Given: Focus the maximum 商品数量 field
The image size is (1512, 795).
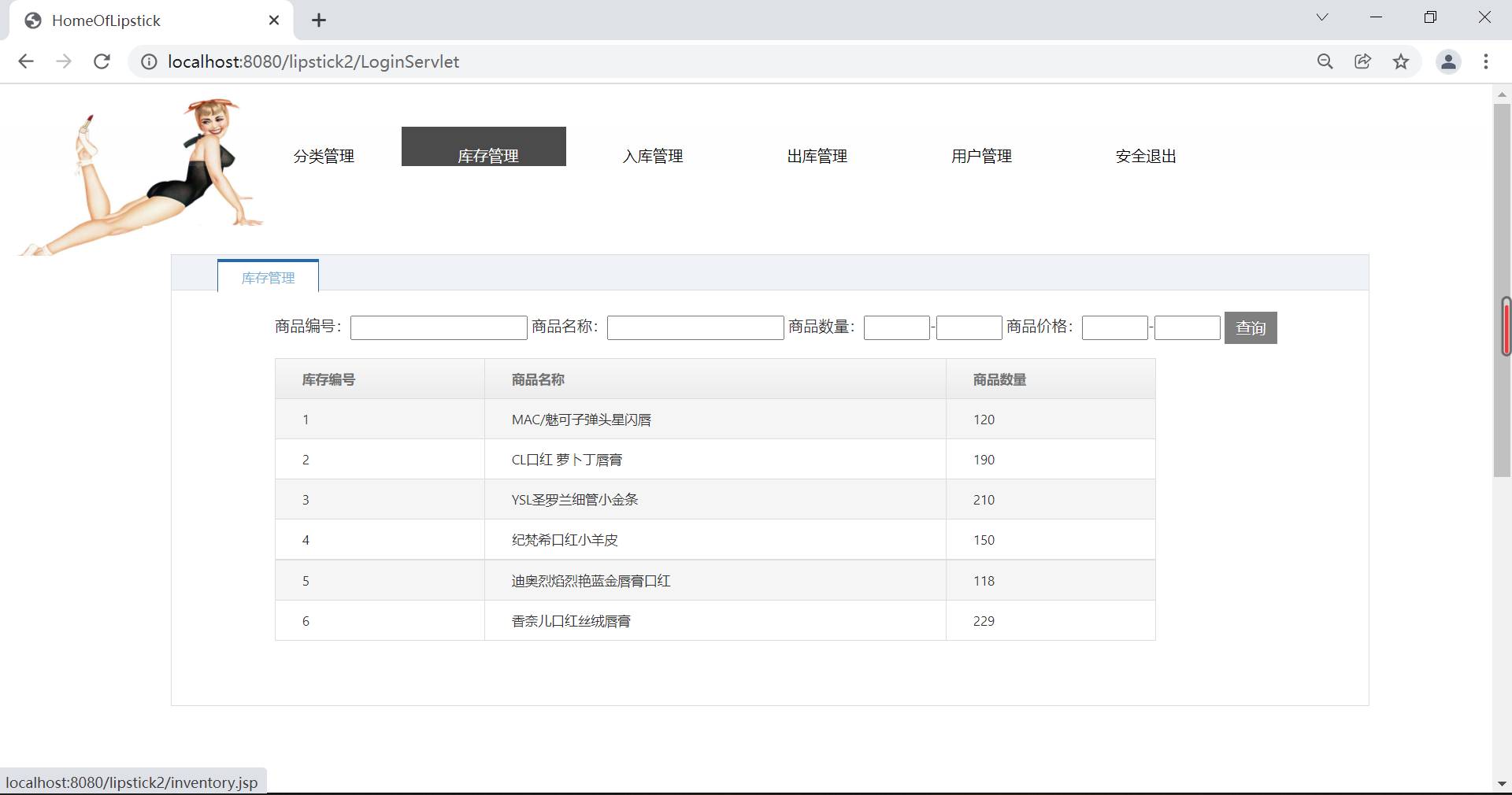Looking at the screenshot, I should (969, 327).
